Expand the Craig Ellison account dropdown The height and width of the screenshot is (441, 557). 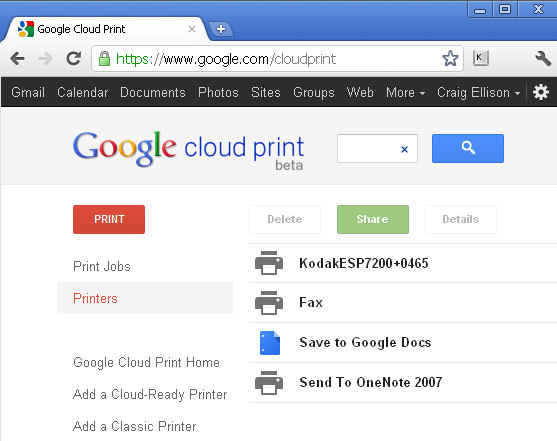(478, 92)
